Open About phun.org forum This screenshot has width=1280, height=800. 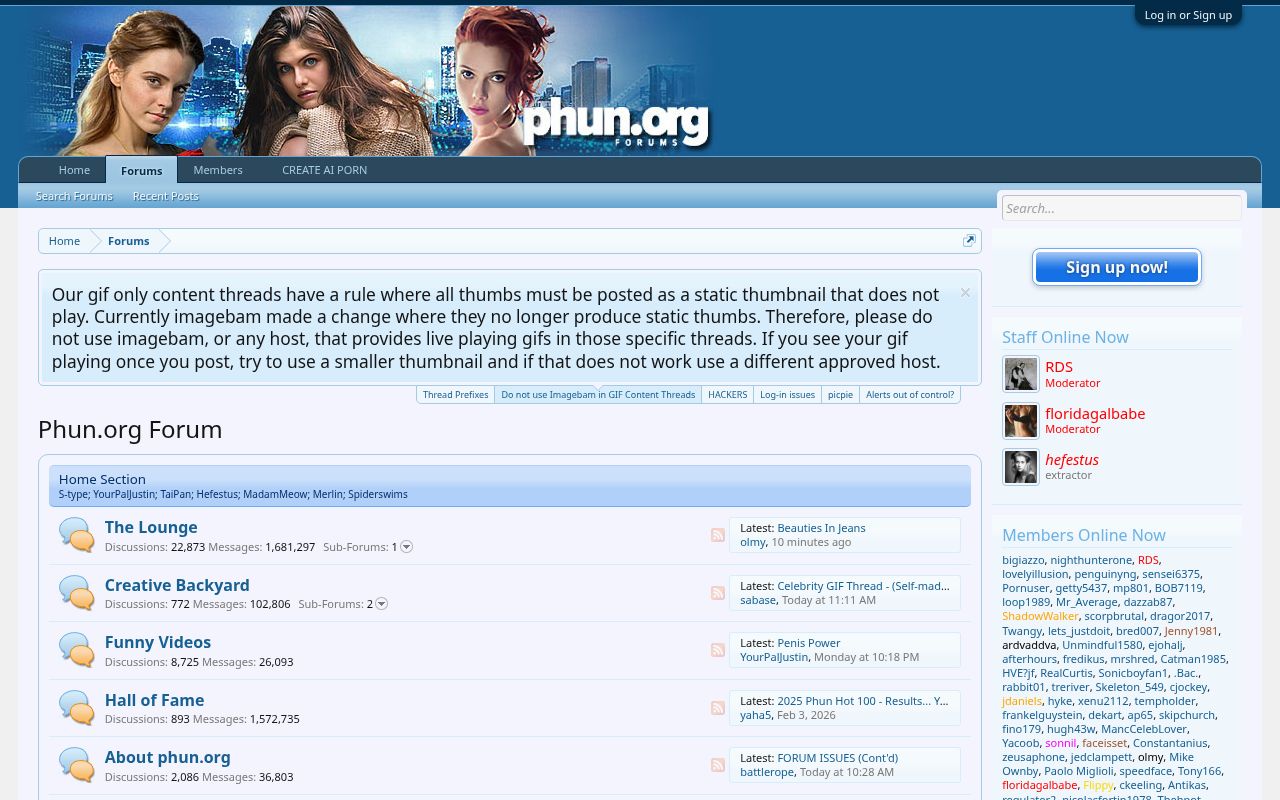coord(167,757)
